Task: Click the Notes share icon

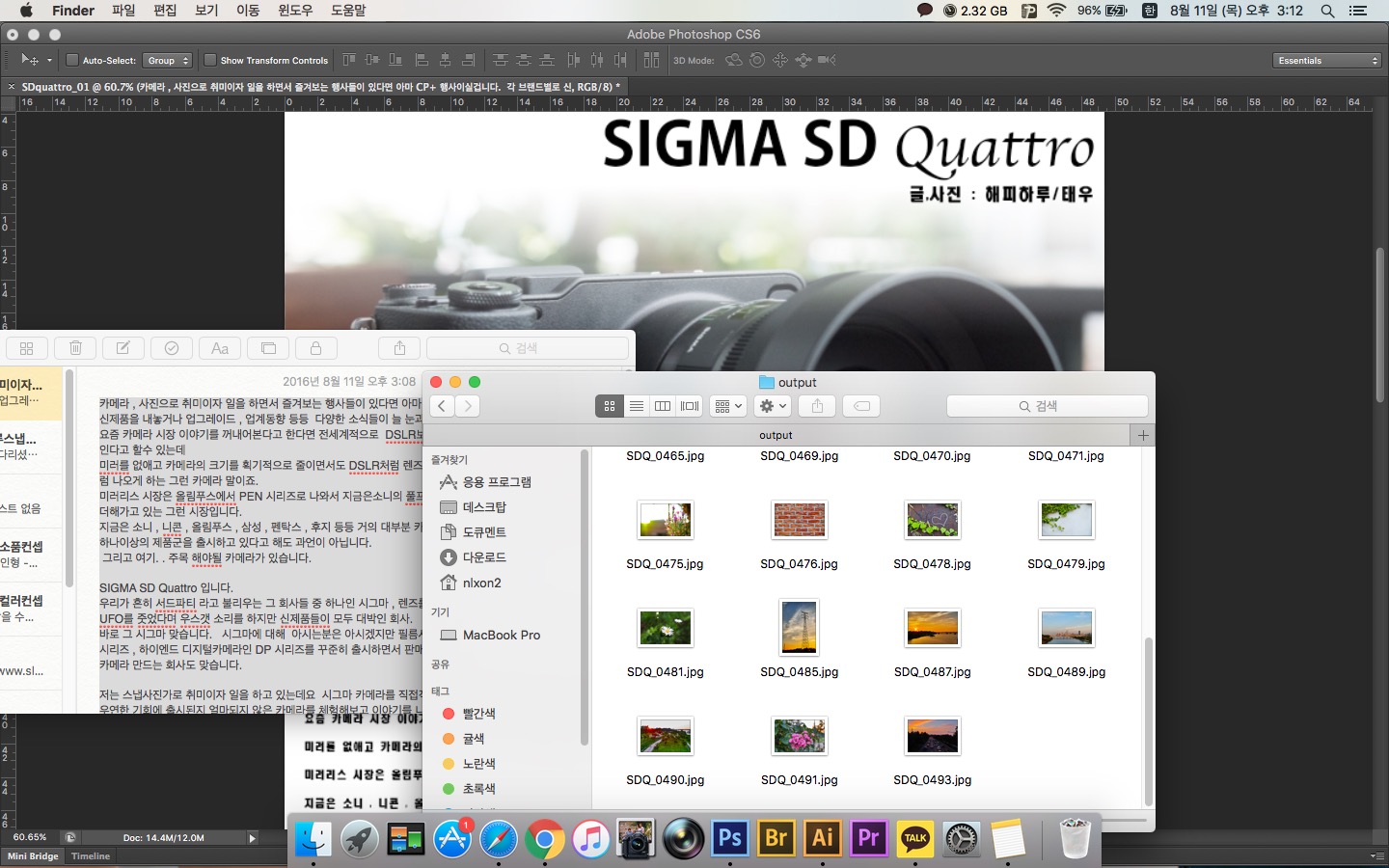Action: (x=399, y=348)
